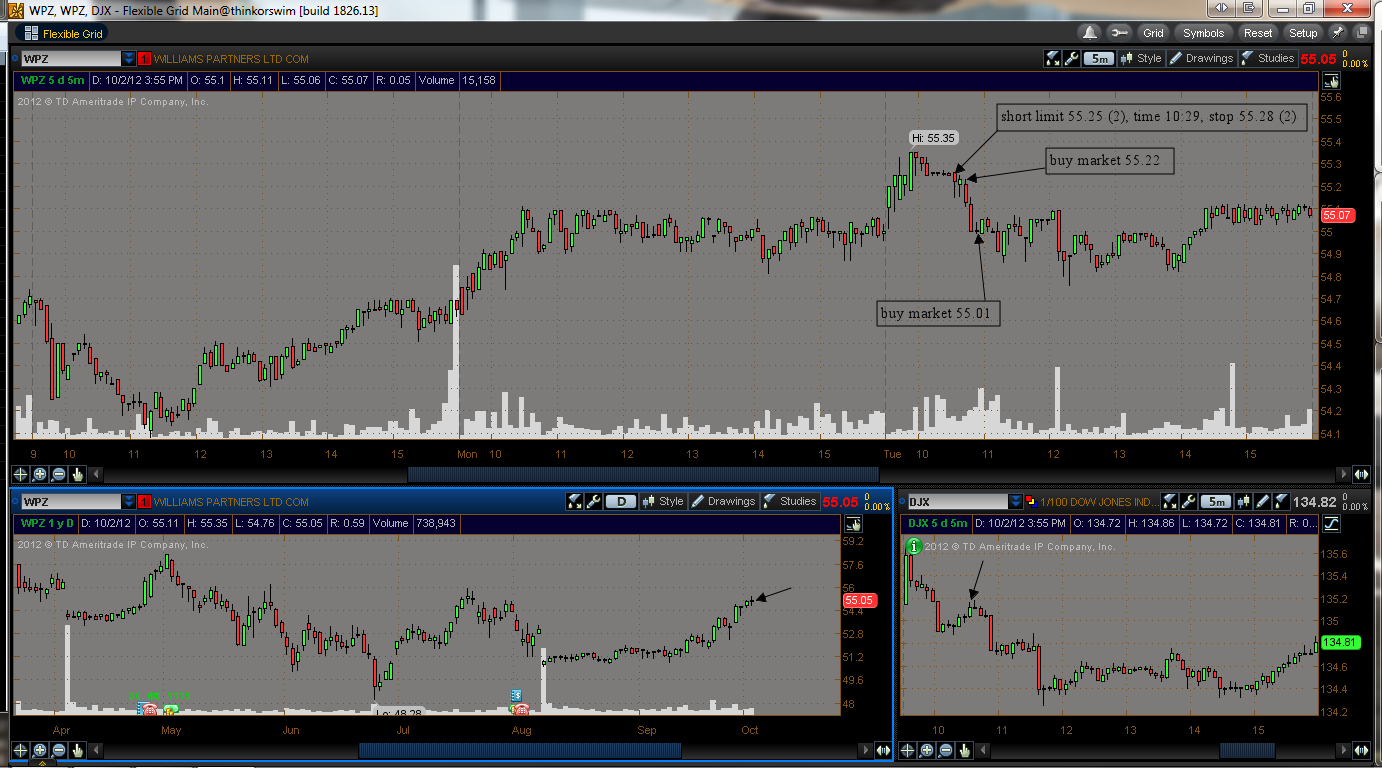1382x768 pixels.
Task: Zoom out on top WPZ chart
Action: (x=59, y=474)
